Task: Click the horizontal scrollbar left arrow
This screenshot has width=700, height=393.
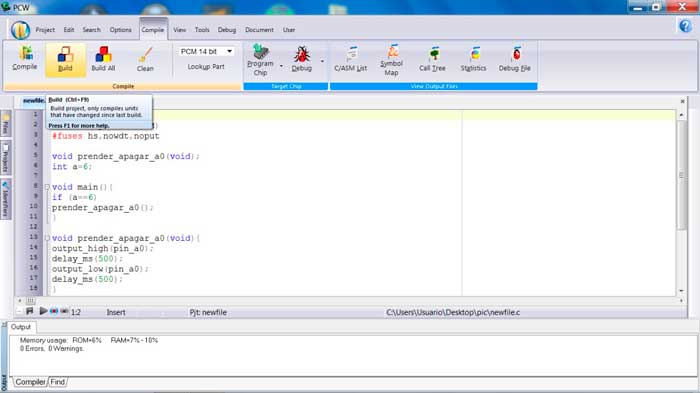Action: [20, 301]
